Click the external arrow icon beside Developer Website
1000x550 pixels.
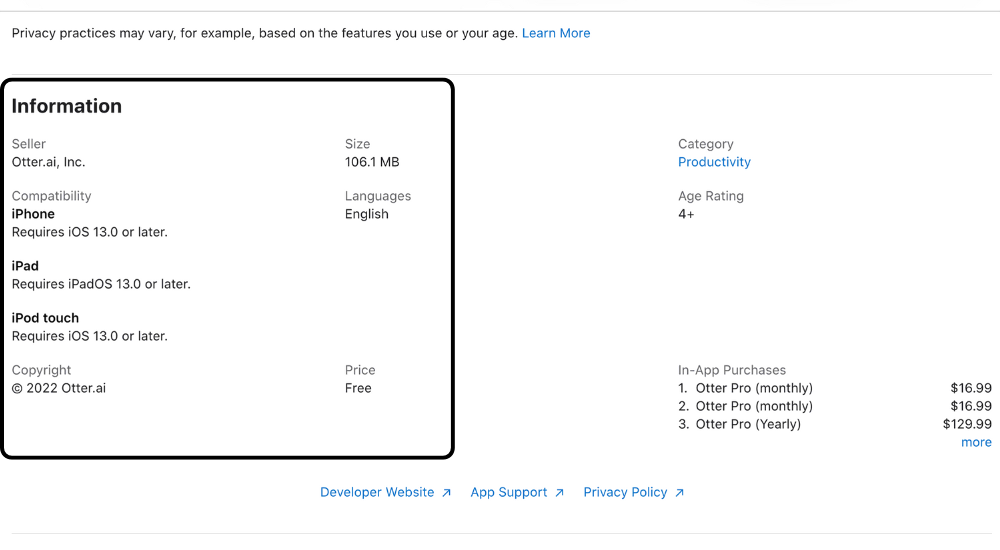click(447, 493)
